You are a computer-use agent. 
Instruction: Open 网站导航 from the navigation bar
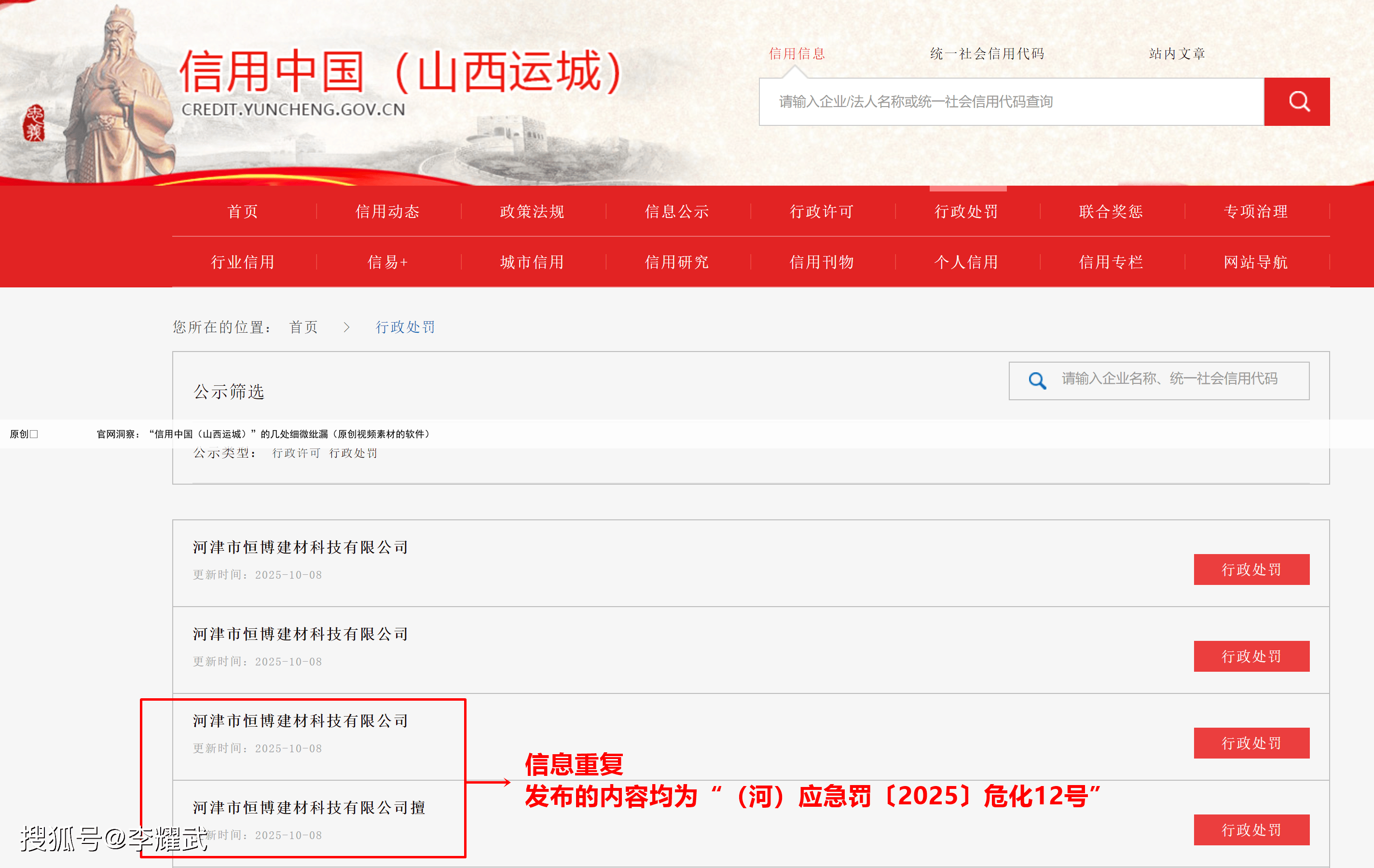click(1255, 262)
